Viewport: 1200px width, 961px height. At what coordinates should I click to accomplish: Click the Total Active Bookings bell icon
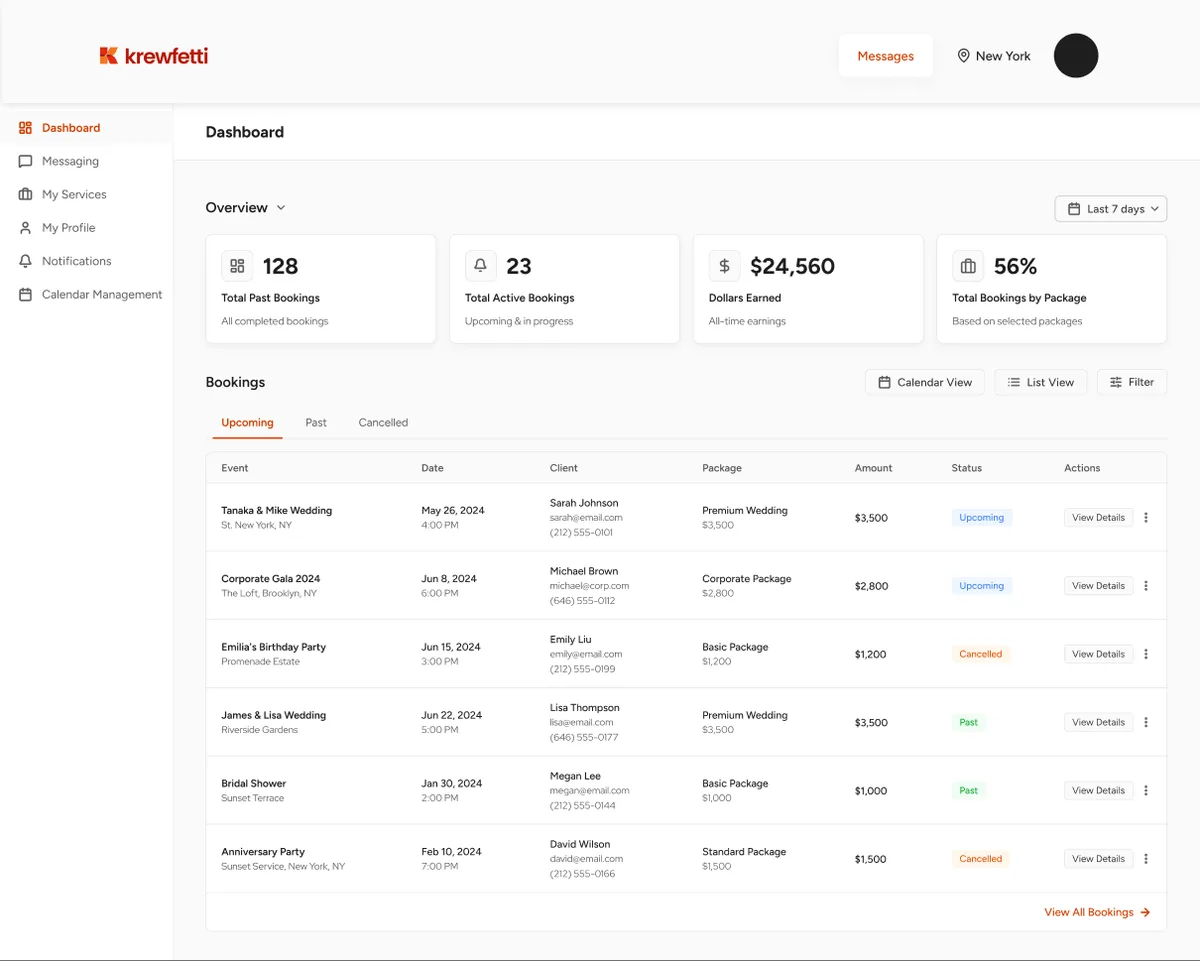481,266
